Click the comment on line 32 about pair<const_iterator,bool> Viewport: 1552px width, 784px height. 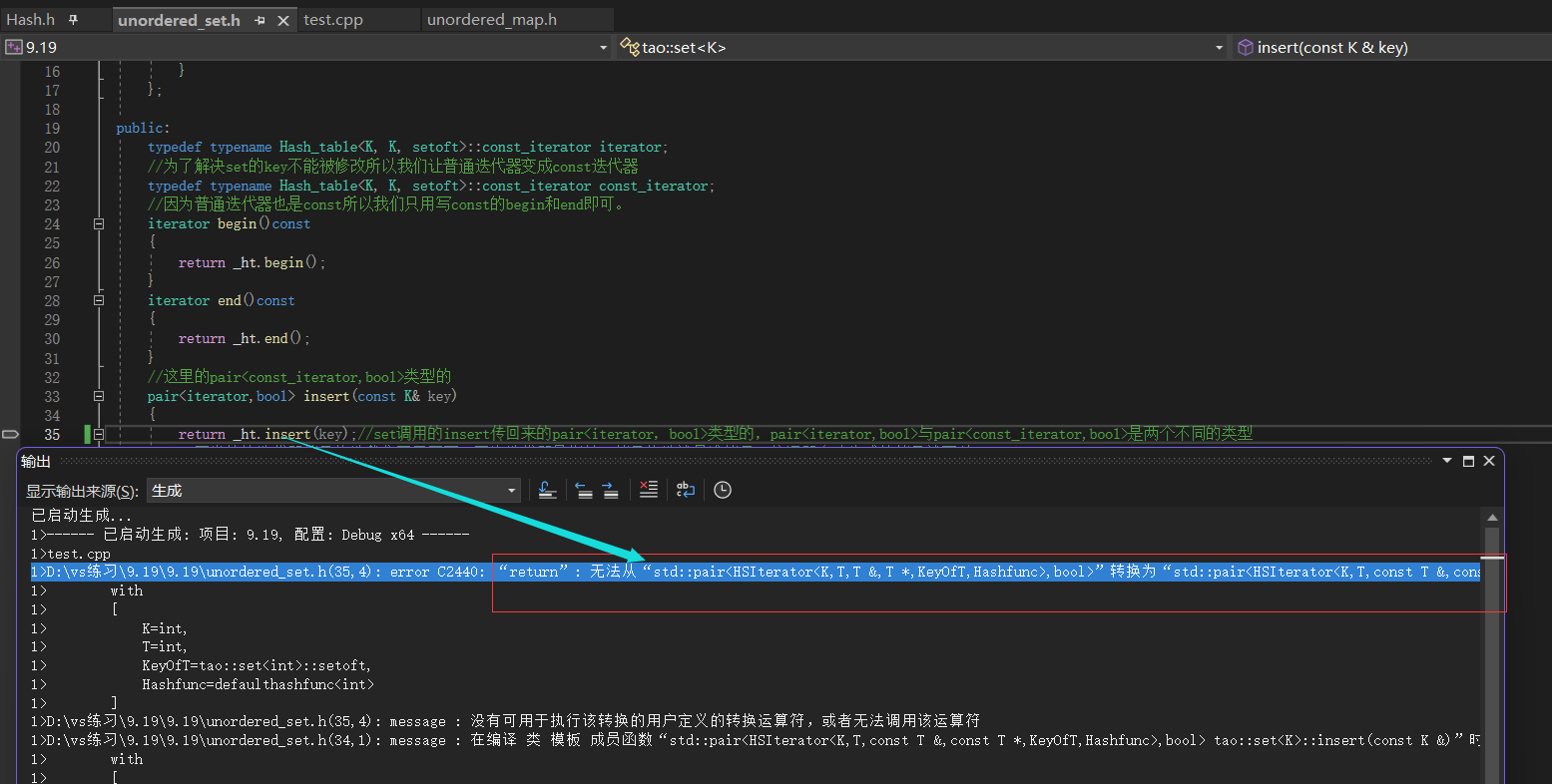299,377
